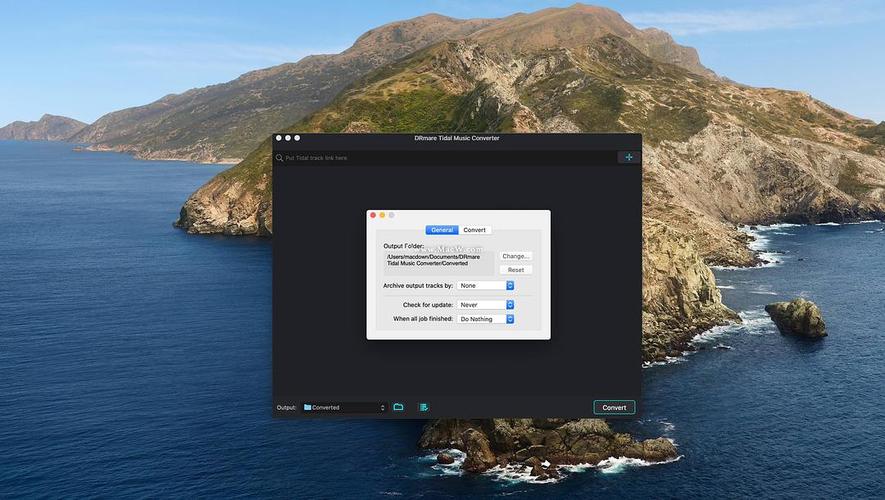This screenshot has width=885, height=500.
Task: Open the When all job finished dropdown
Action: pyautogui.click(x=485, y=319)
